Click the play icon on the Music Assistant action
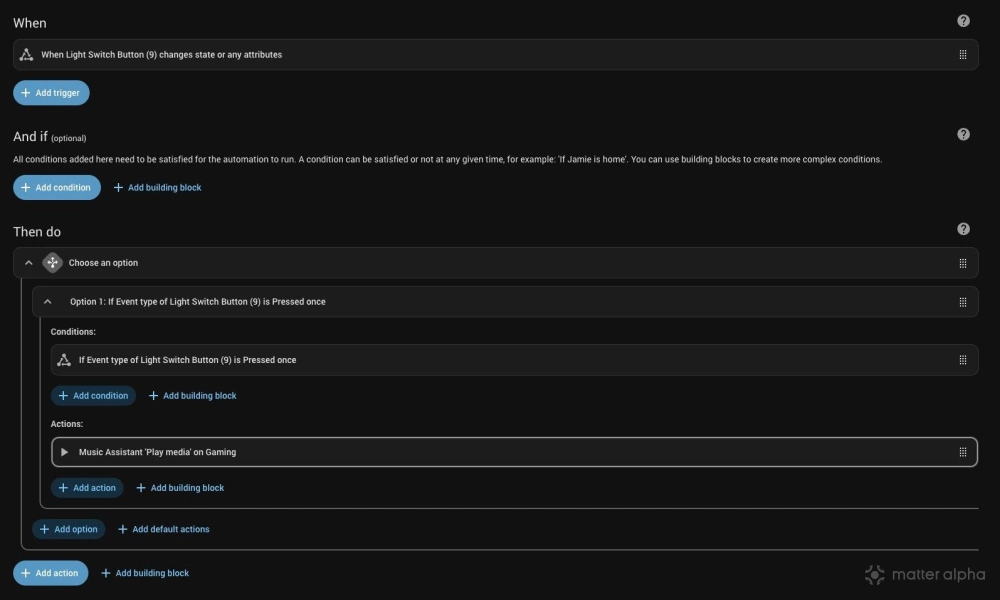This screenshot has width=1000, height=600. [x=63, y=451]
